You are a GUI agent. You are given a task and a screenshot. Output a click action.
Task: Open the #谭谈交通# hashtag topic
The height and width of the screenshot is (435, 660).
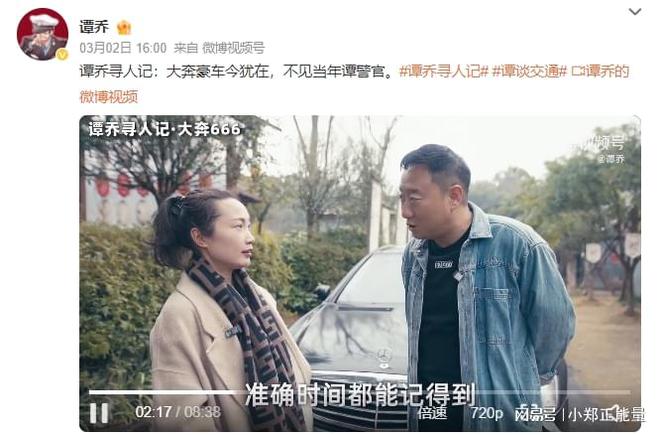tap(529, 71)
